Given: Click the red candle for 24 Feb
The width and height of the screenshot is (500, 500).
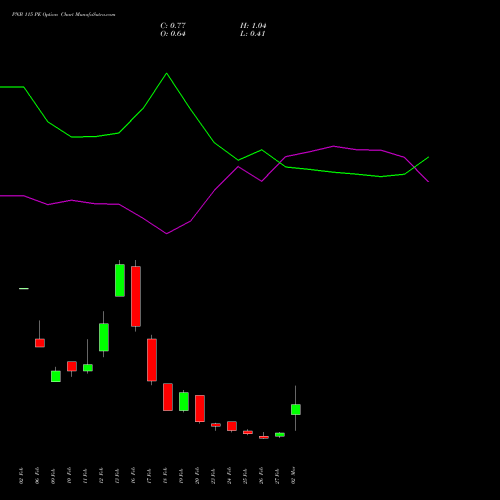Looking at the screenshot, I should click(232, 426).
